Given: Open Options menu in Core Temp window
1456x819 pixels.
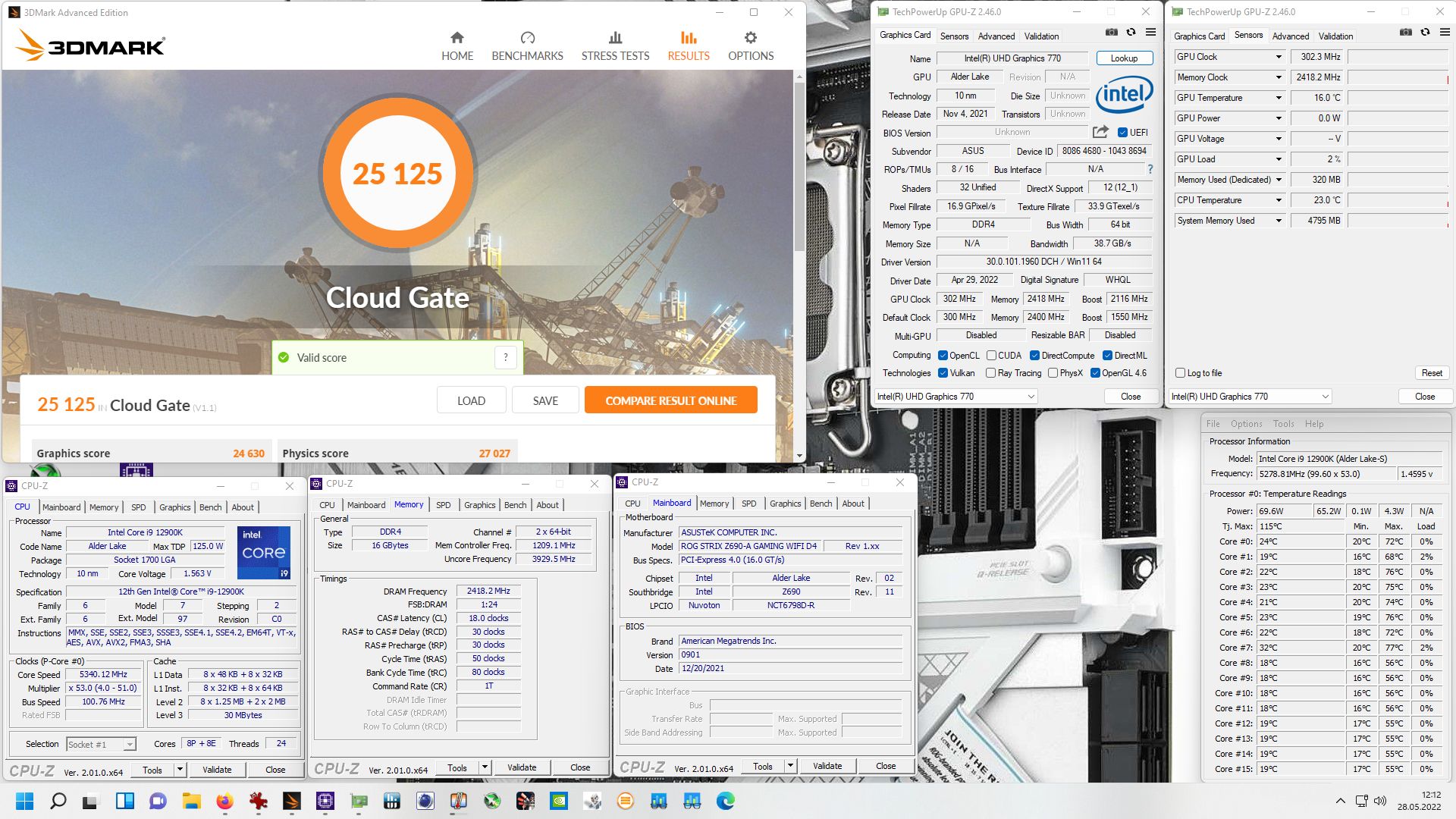Looking at the screenshot, I should click(x=1246, y=424).
